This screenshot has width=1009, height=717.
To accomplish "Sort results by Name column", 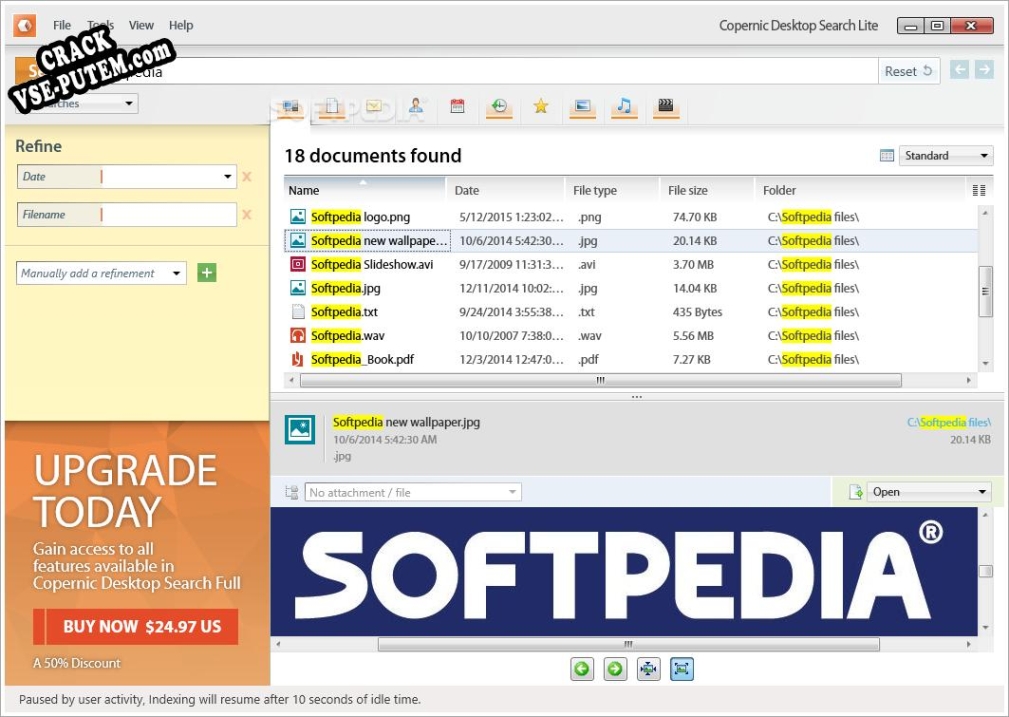I will [x=365, y=190].
